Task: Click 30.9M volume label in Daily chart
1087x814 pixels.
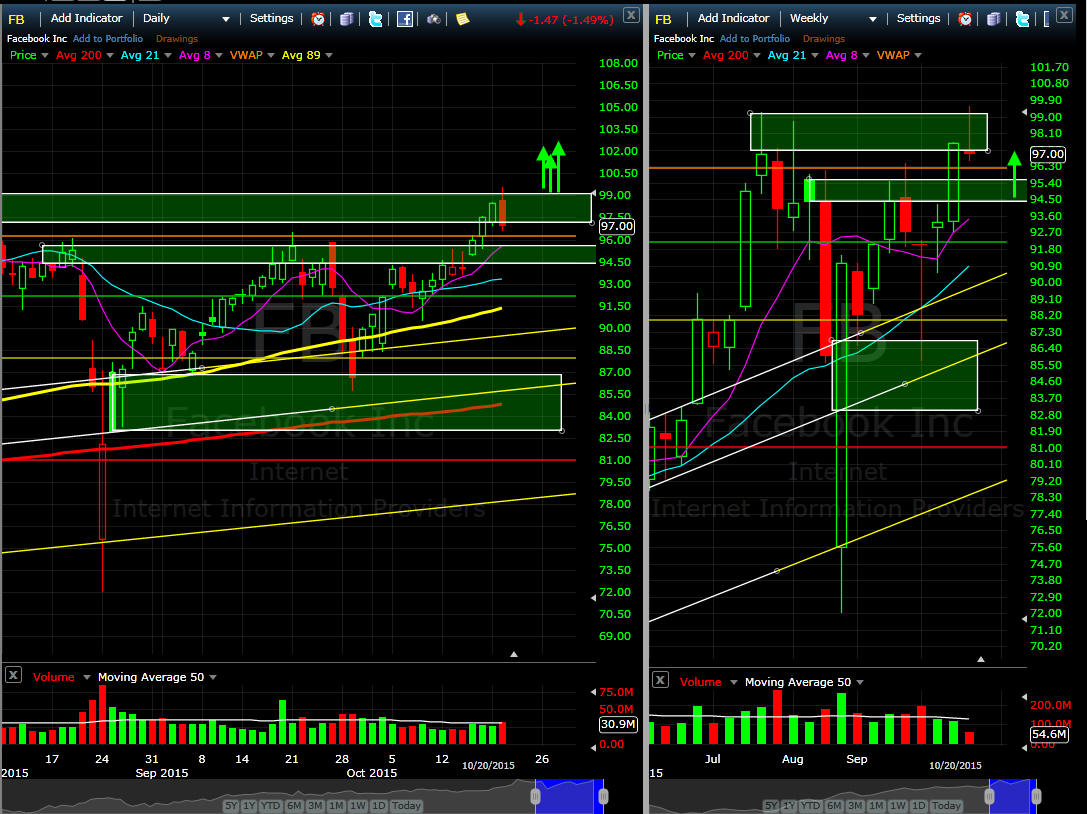Action: (x=618, y=724)
